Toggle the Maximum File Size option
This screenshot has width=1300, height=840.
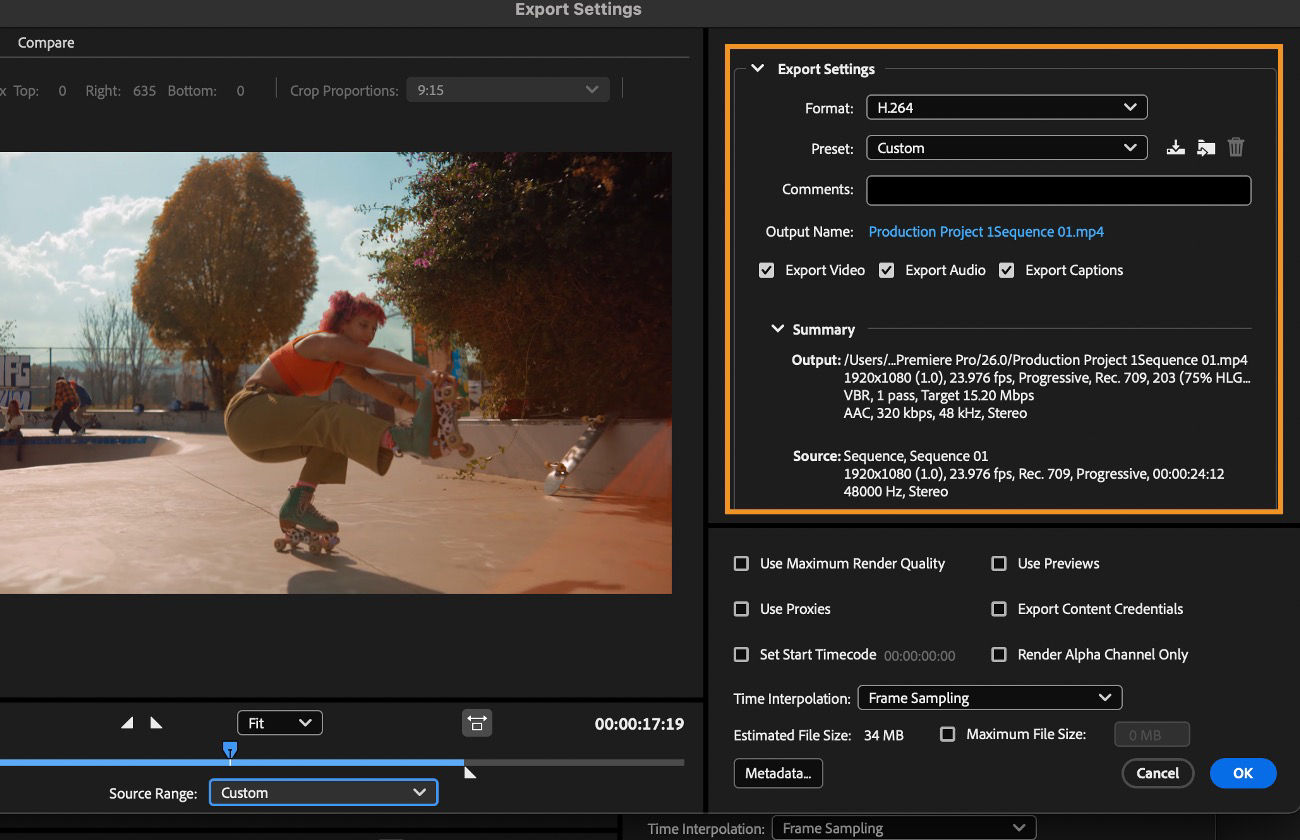tap(946, 733)
